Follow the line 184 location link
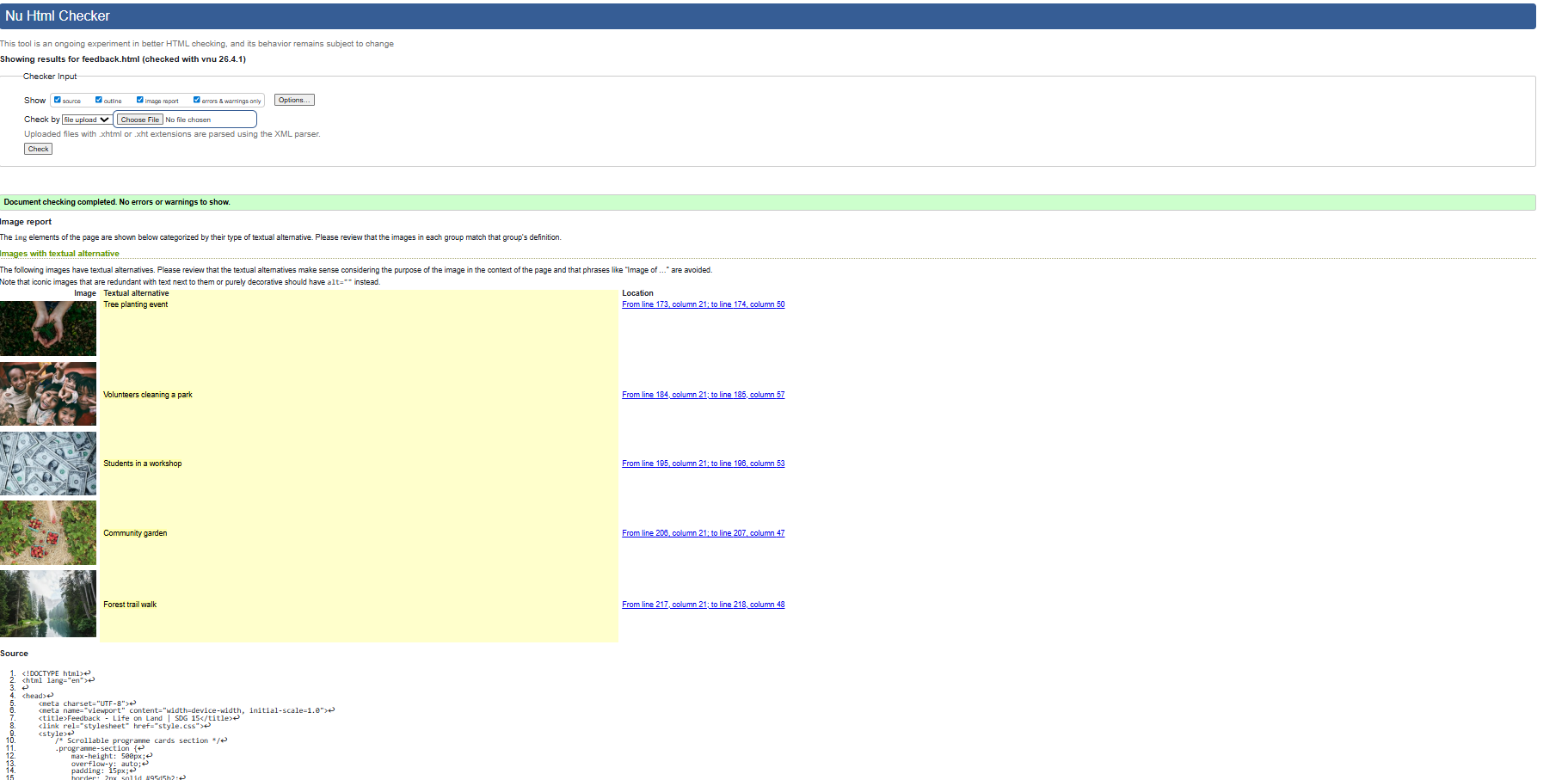 703,394
